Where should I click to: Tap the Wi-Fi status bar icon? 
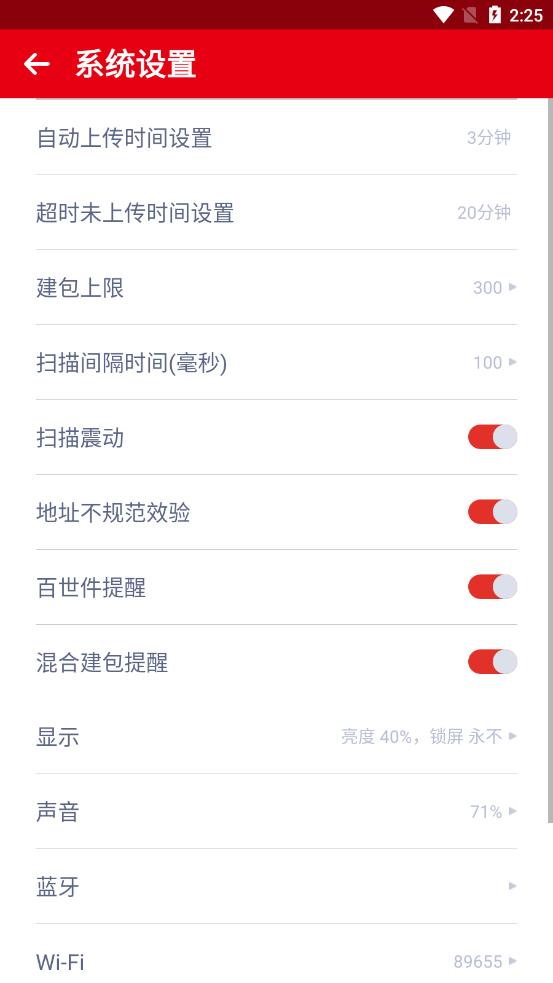tap(443, 14)
